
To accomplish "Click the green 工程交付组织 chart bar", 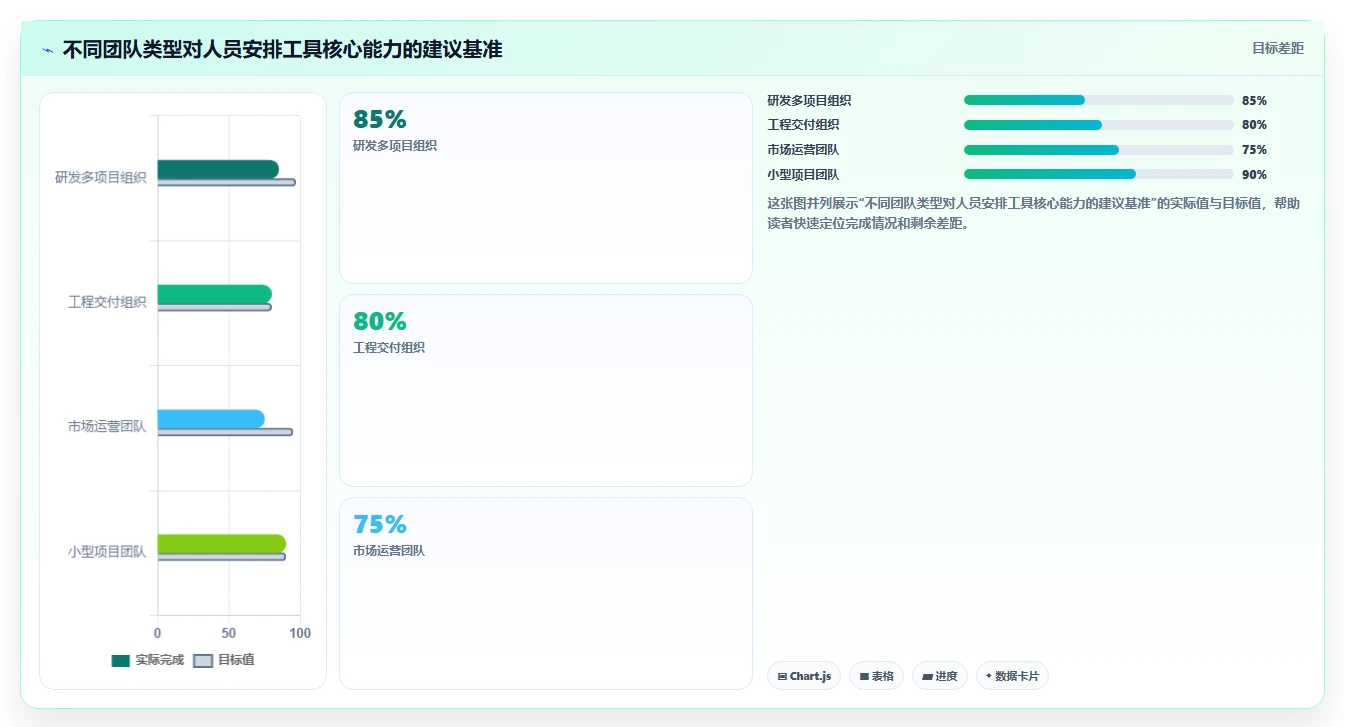I will pyautogui.click(x=215, y=294).
